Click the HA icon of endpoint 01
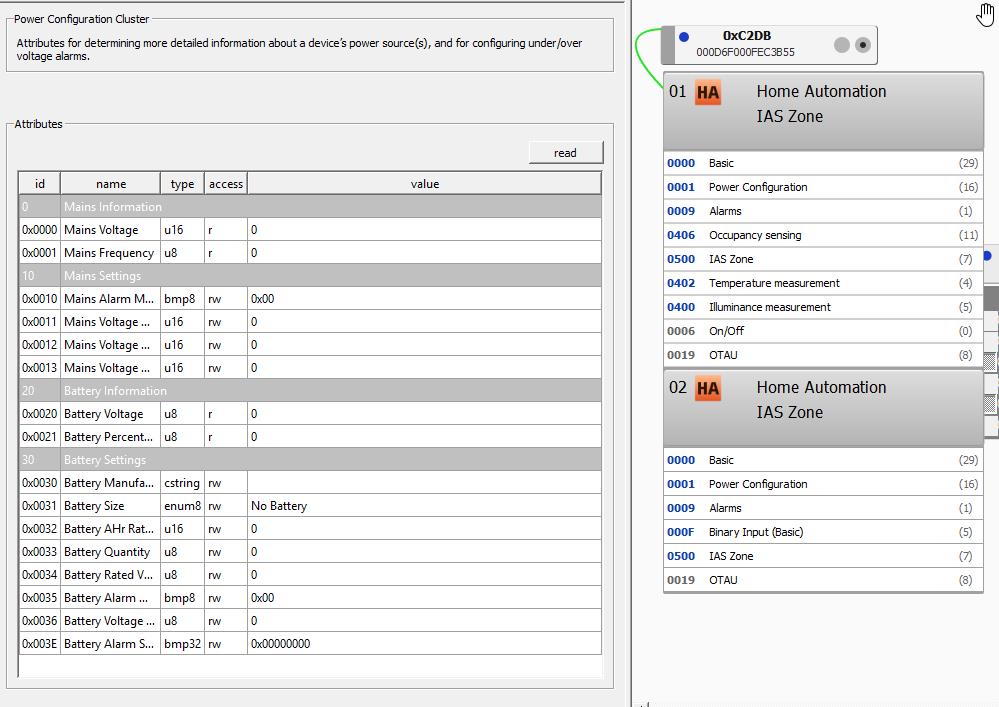Screen dimensions: 999x707 (x=707, y=93)
